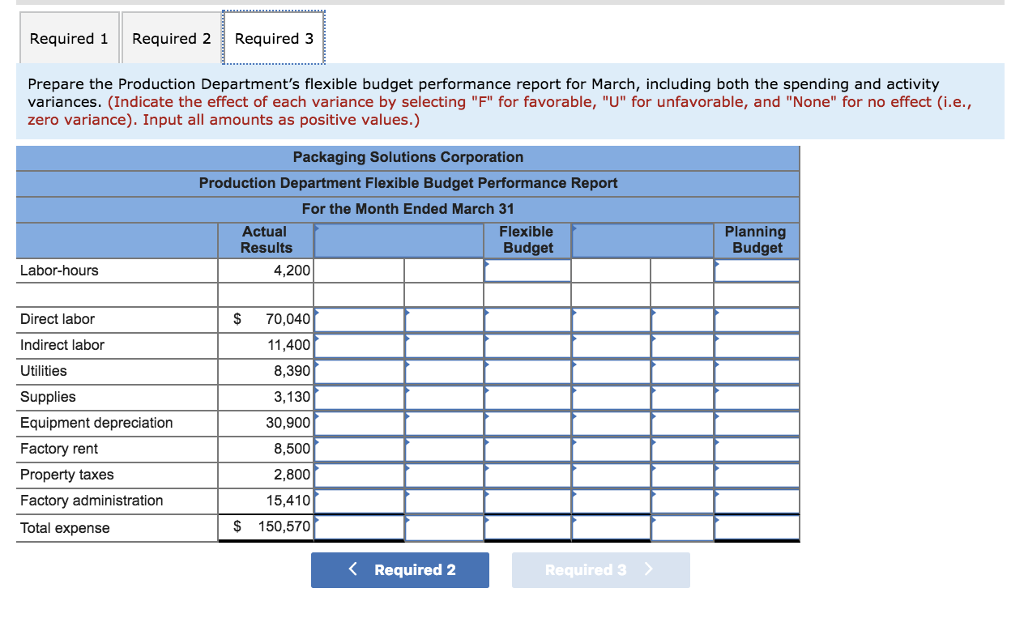Click Total expense spending variance amount cell

[x=359, y=528]
